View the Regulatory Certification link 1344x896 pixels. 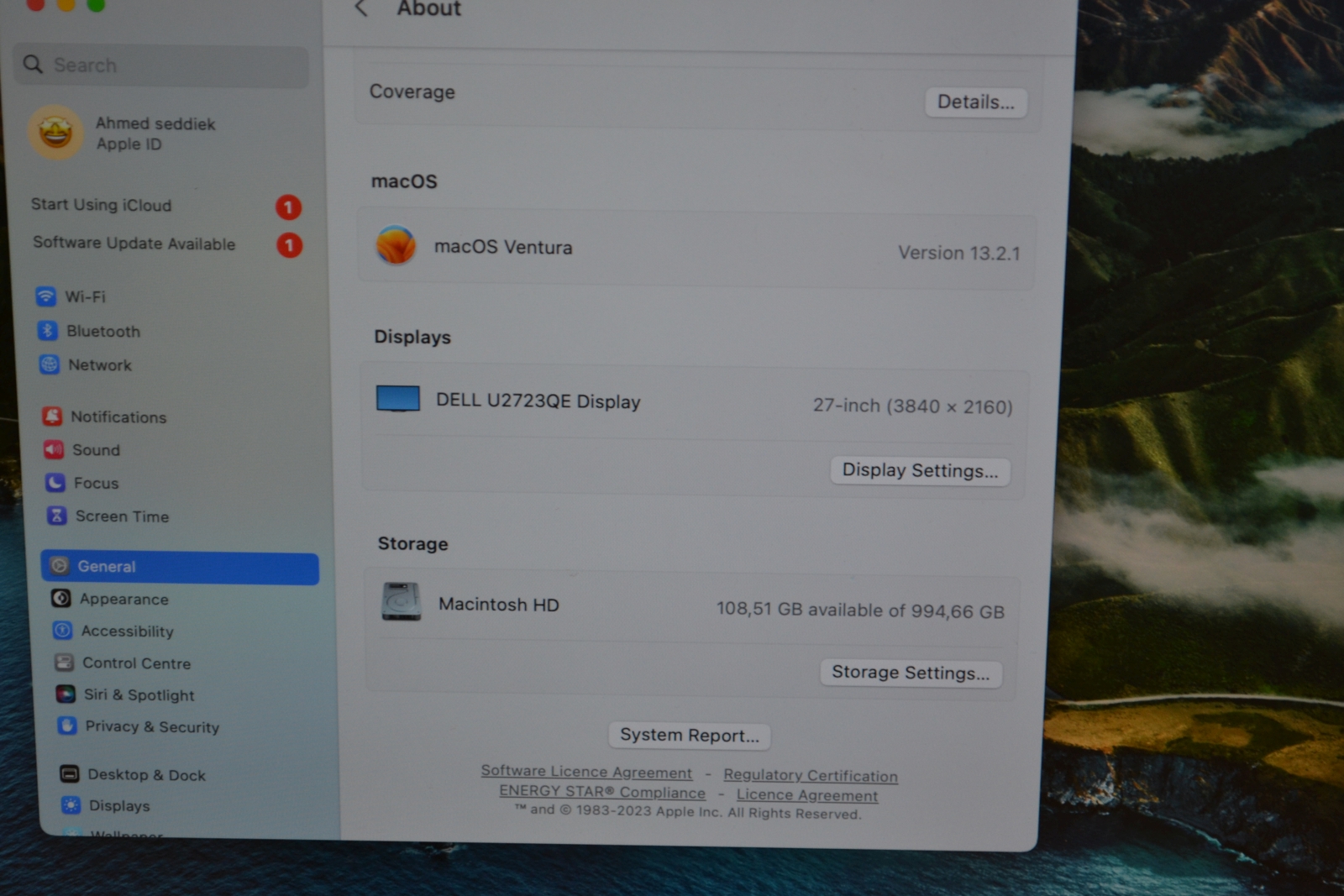click(x=810, y=776)
